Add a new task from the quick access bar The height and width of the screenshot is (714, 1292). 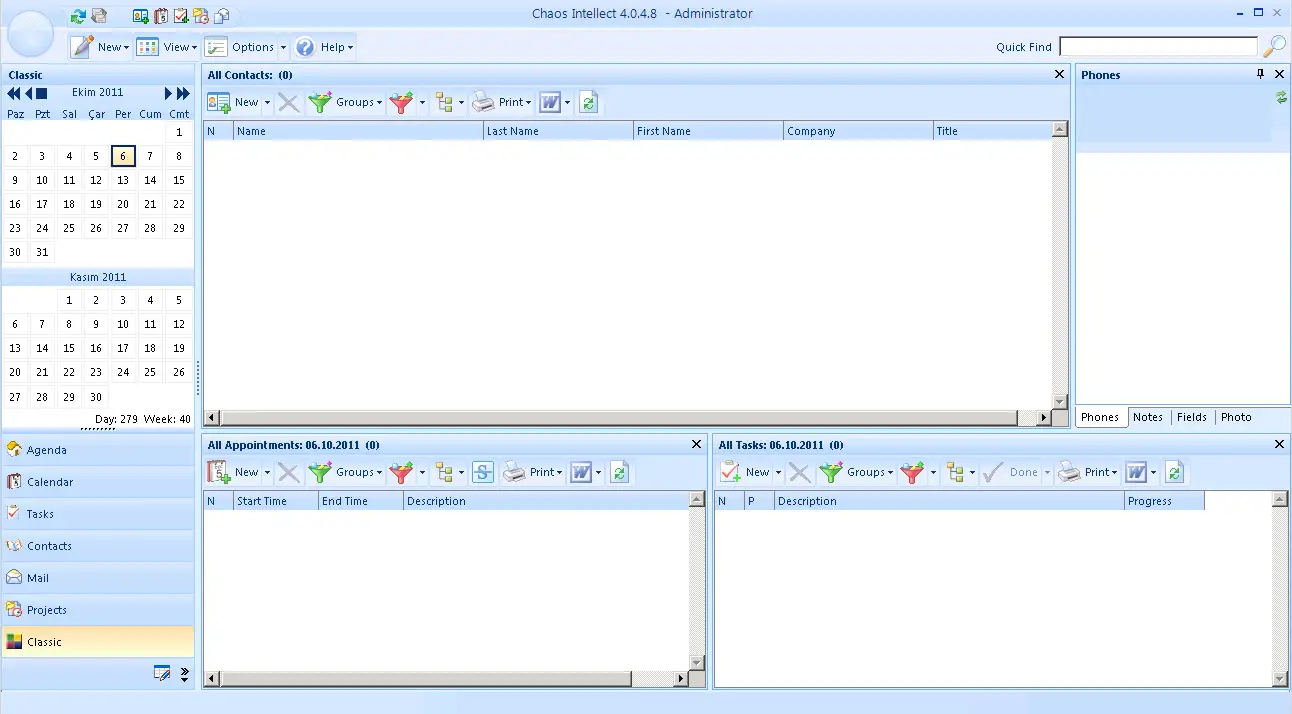coord(181,15)
